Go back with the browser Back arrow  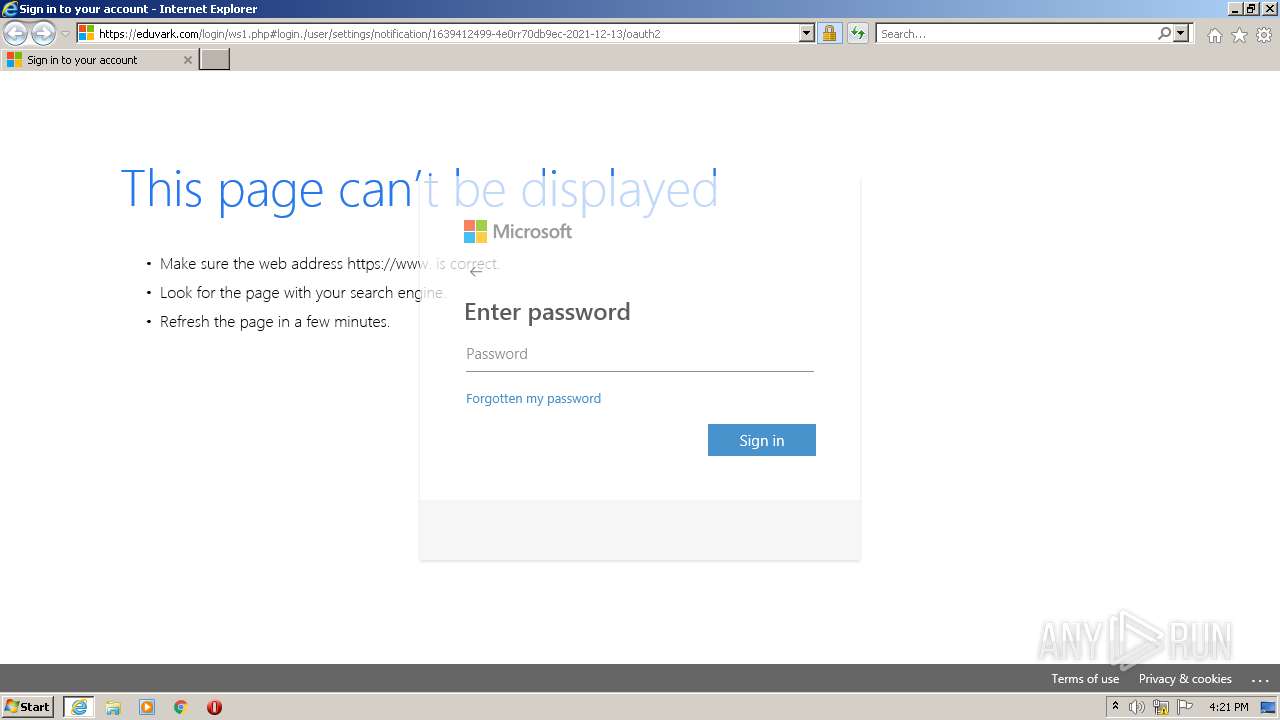tap(15, 34)
